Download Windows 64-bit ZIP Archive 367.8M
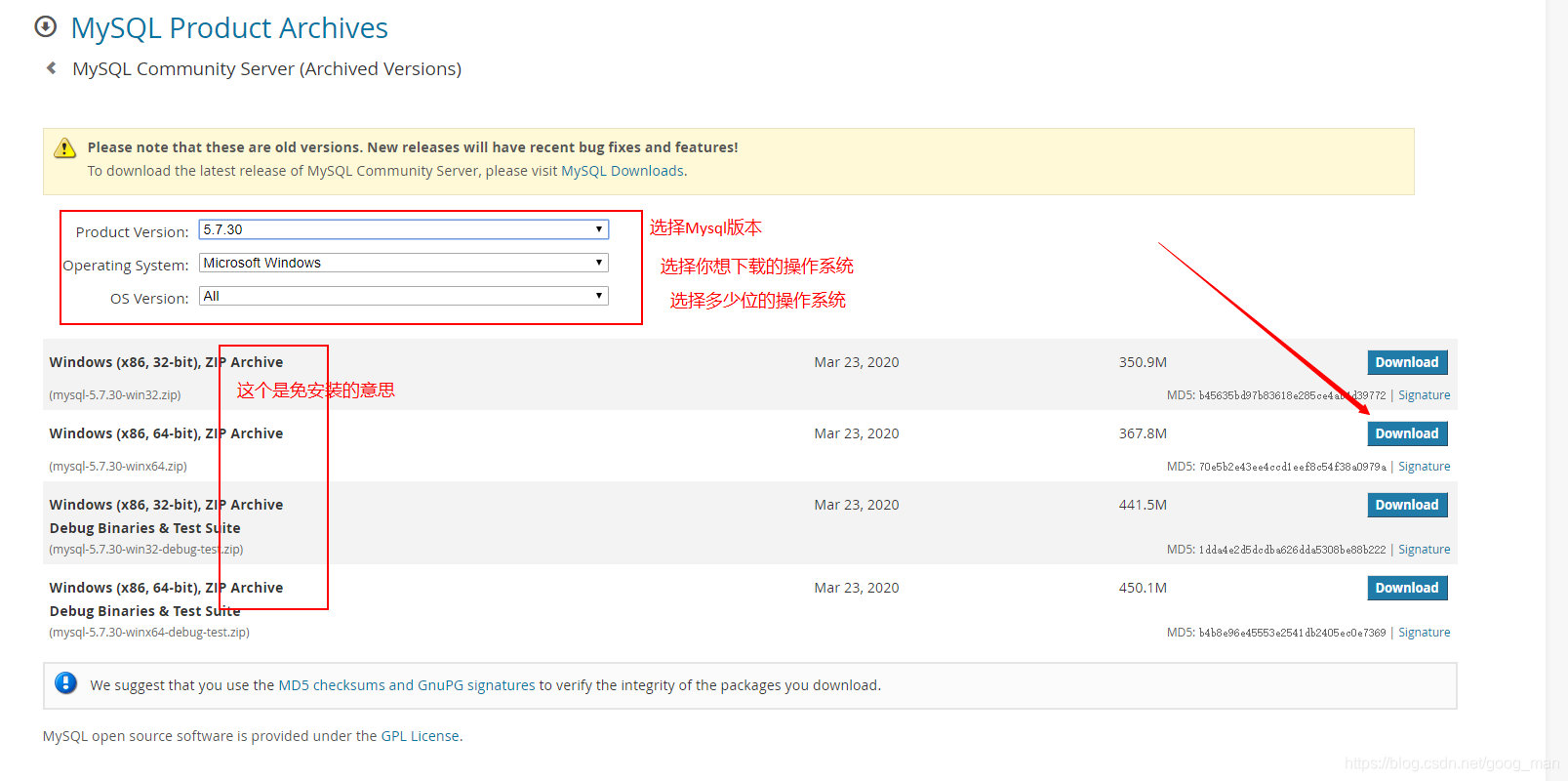The image size is (1568, 781). 1407,433
